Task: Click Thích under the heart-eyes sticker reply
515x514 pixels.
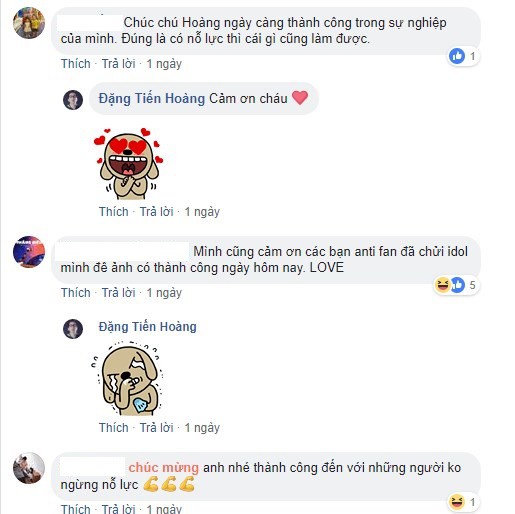Action: click(x=114, y=212)
